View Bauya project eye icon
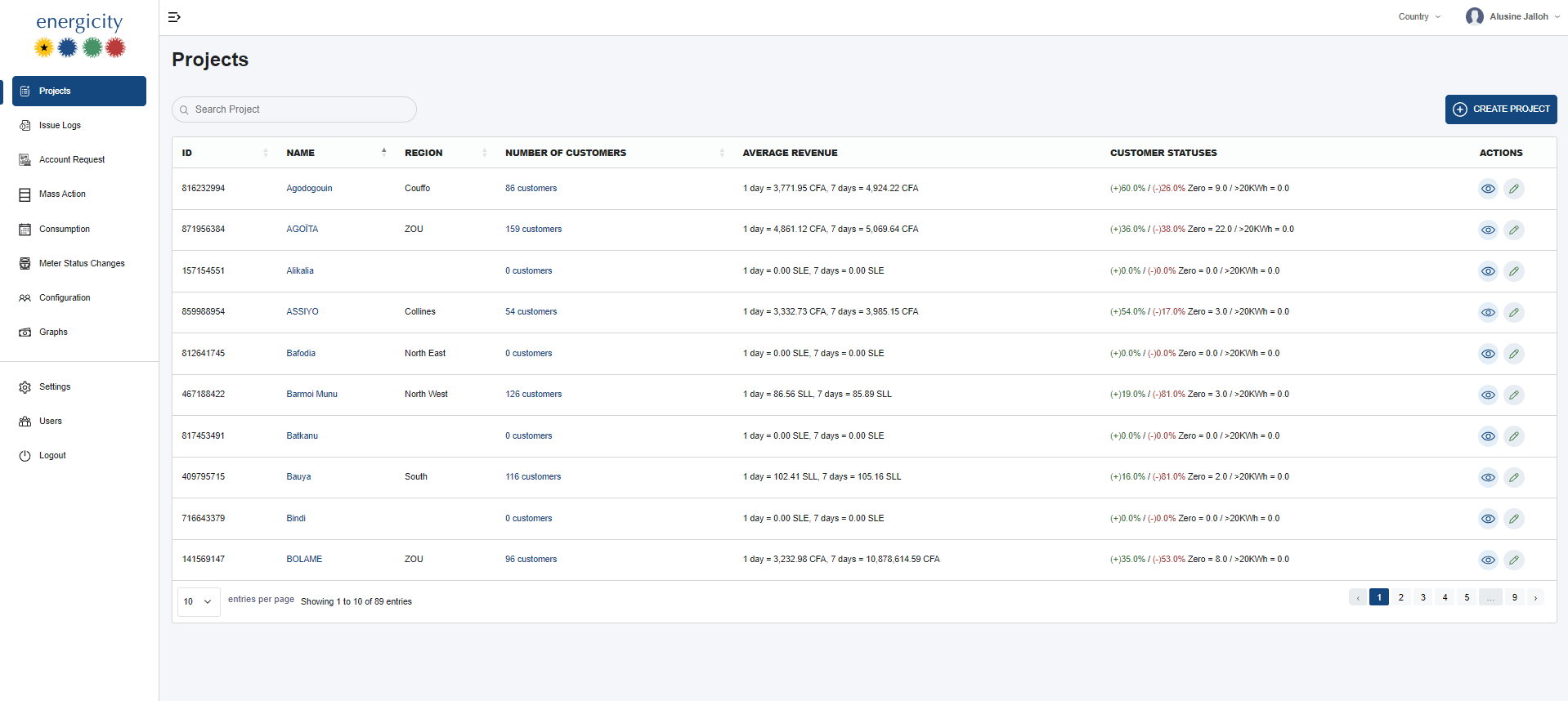This screenshot has width=1568, height=701. click(x=1488, y=477)
